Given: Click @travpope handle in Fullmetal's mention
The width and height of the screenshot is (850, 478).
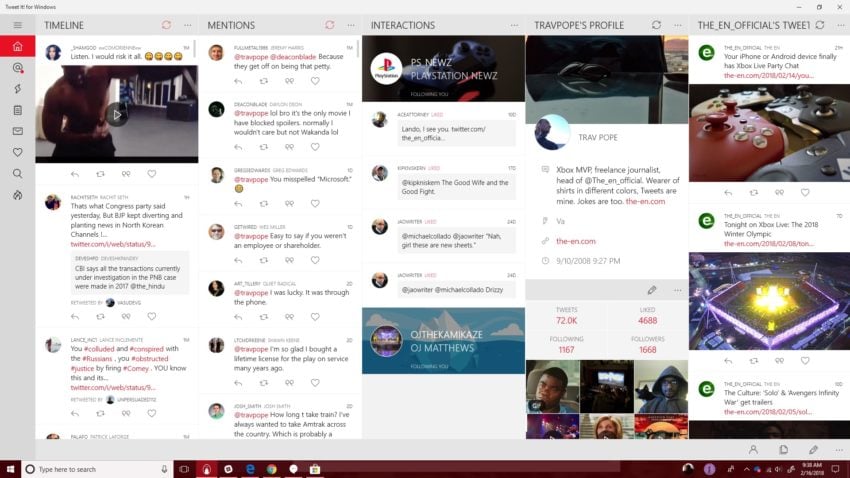Looking at the screenshot, I should click(x=251, y=56).
